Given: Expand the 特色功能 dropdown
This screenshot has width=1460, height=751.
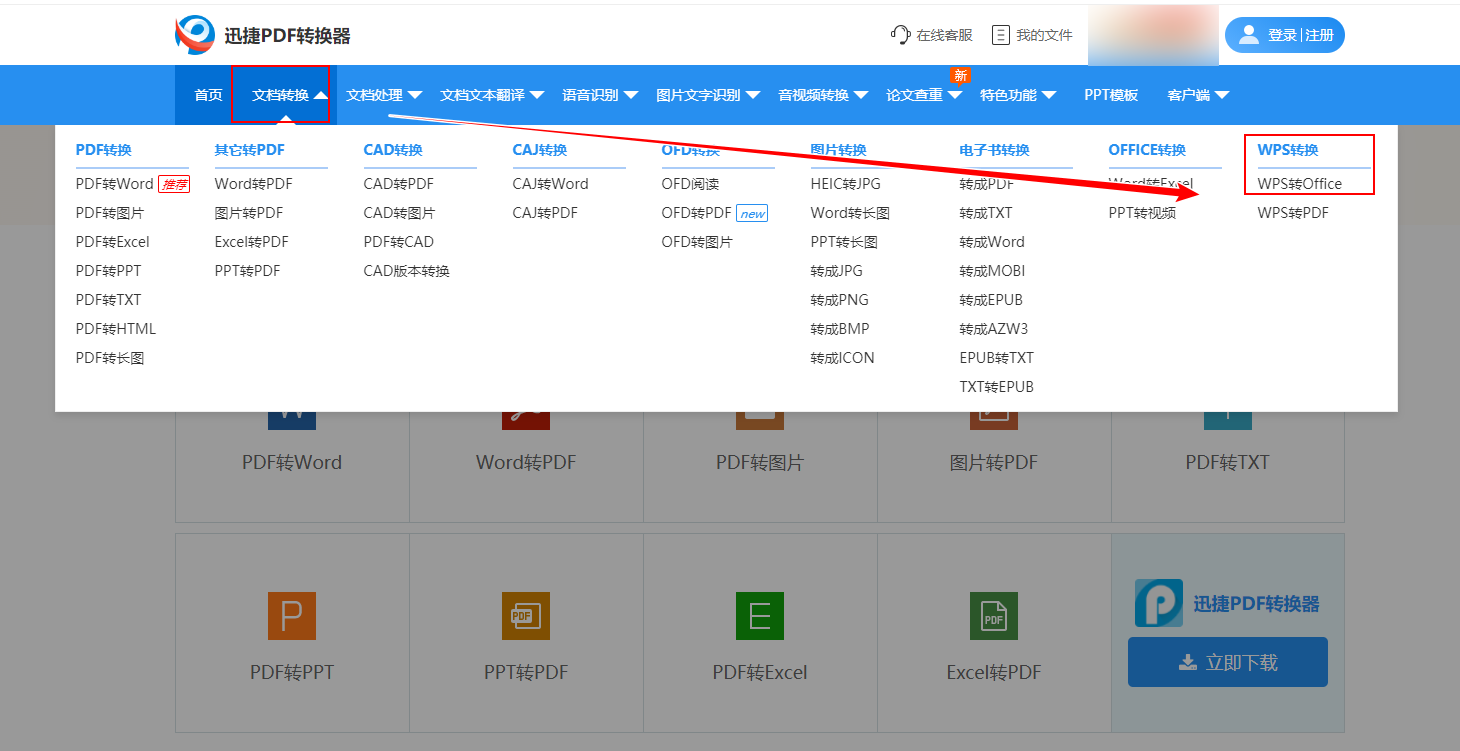Looking at the screenshot, I should pos(1018,95).
